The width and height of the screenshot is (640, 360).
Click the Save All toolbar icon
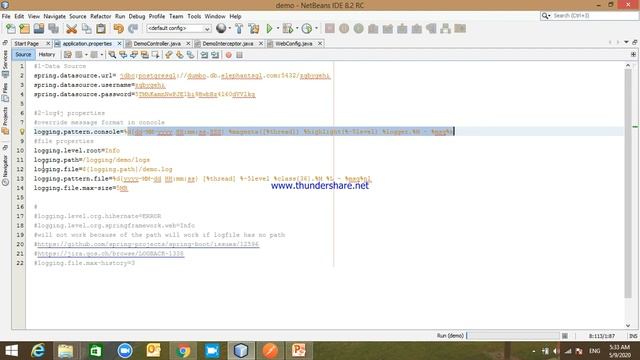coord(53,28)
